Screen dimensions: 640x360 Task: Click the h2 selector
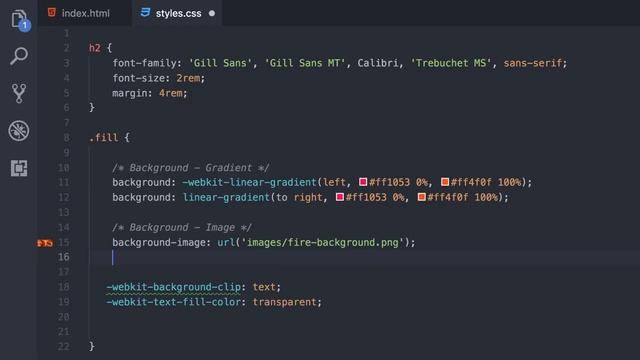(x=95, y=48)
